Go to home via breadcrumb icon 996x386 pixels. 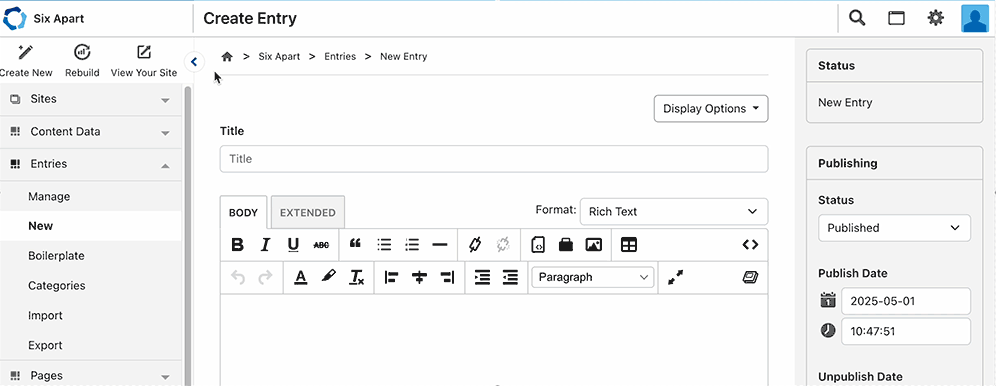[227, 57]
